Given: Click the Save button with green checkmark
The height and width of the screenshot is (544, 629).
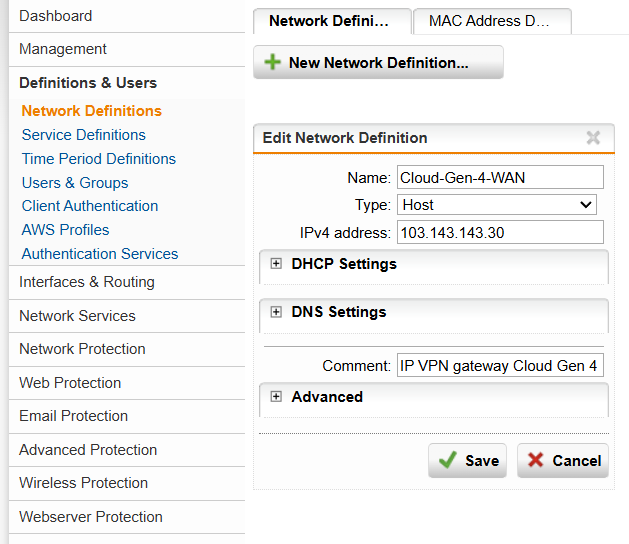Looking at the screenshot, I should pyautogui.click(x=468, y=461).
